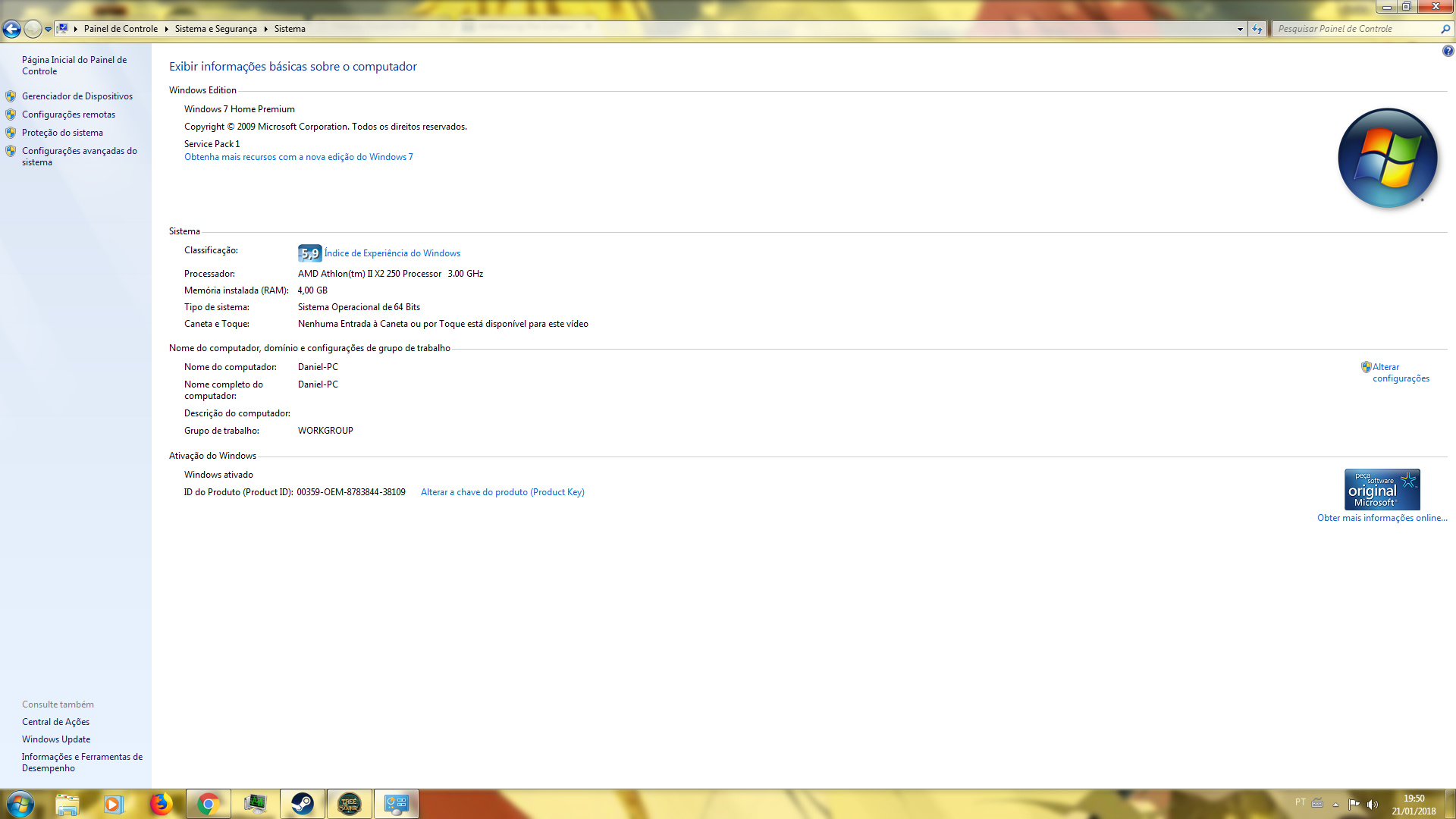Click shield icon beside Gerenciador de Dispositivos
Image resolution: width=1456 pixels, height=819 pixels.
[11, 96]
